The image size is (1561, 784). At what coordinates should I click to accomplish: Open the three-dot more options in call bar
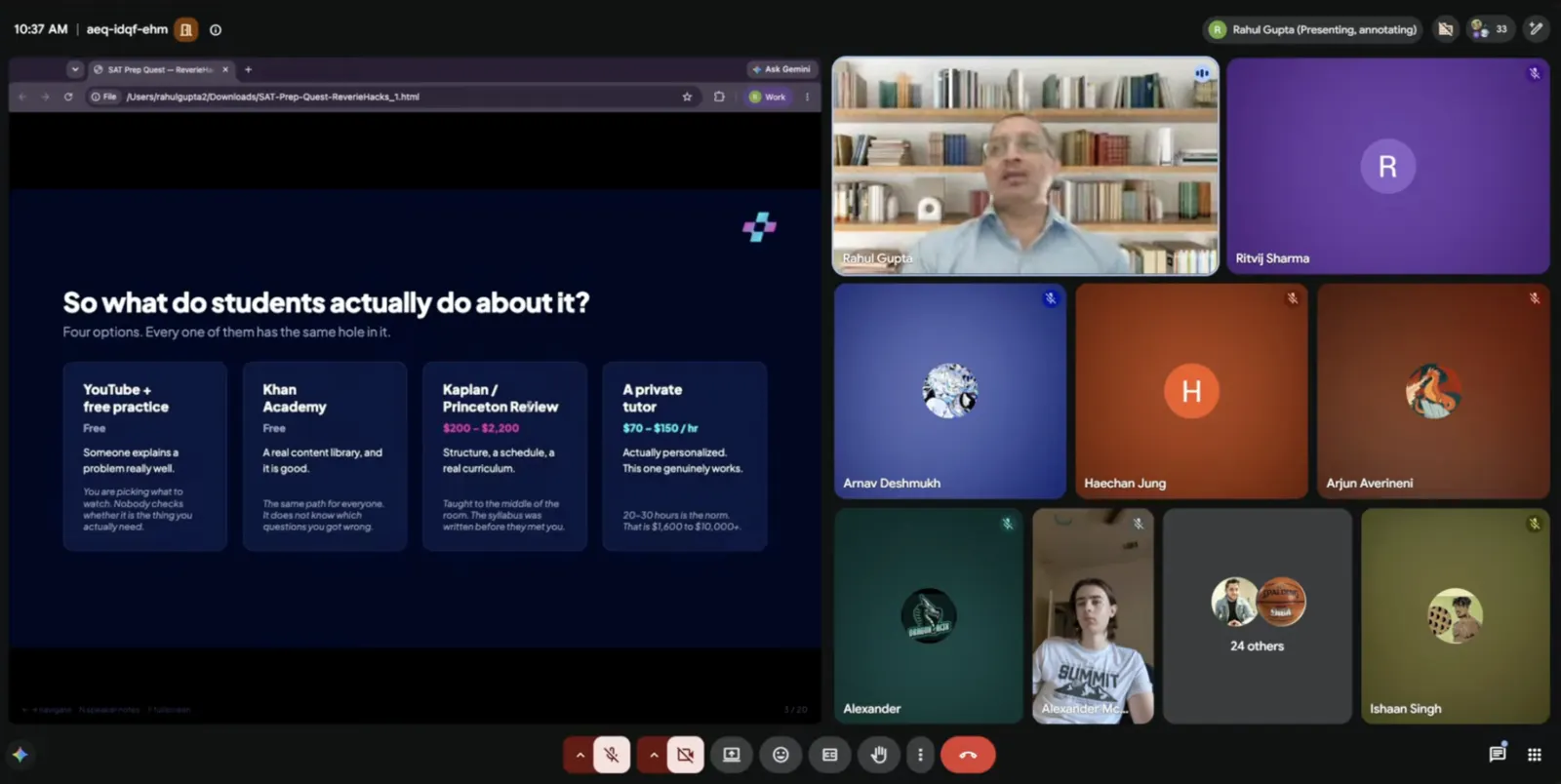pos(920,755)
